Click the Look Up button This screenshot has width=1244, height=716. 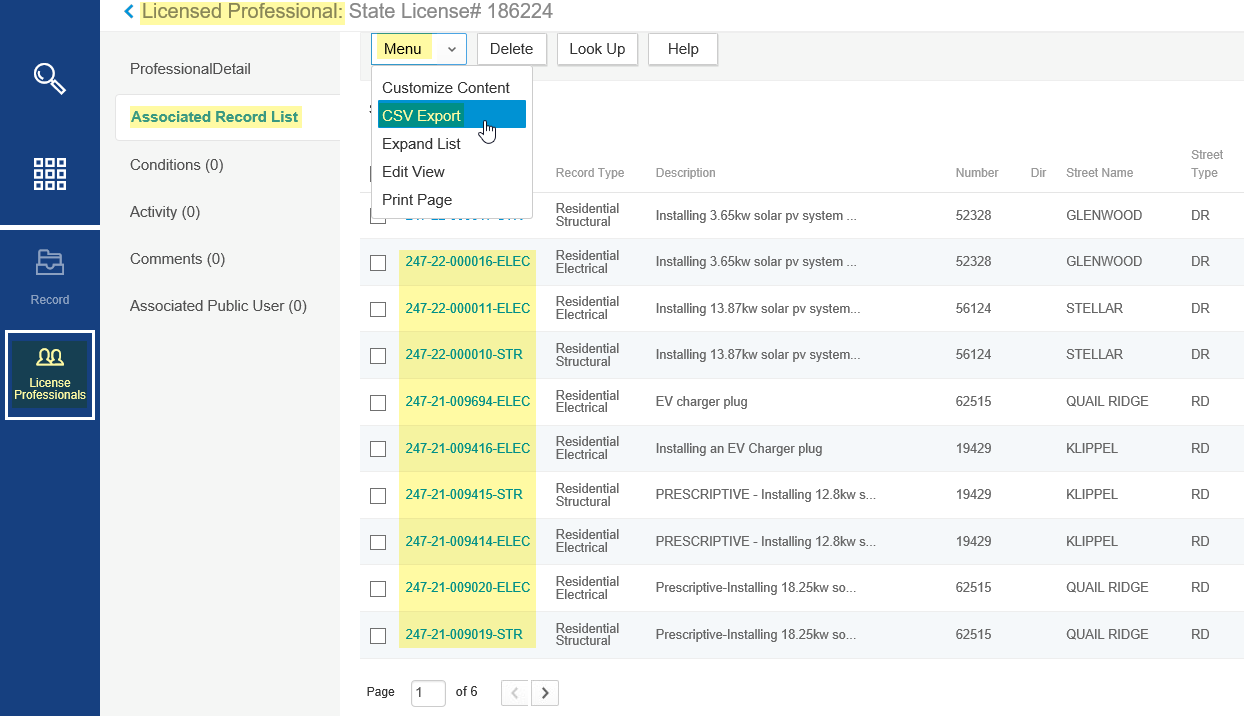coord(597,49)
